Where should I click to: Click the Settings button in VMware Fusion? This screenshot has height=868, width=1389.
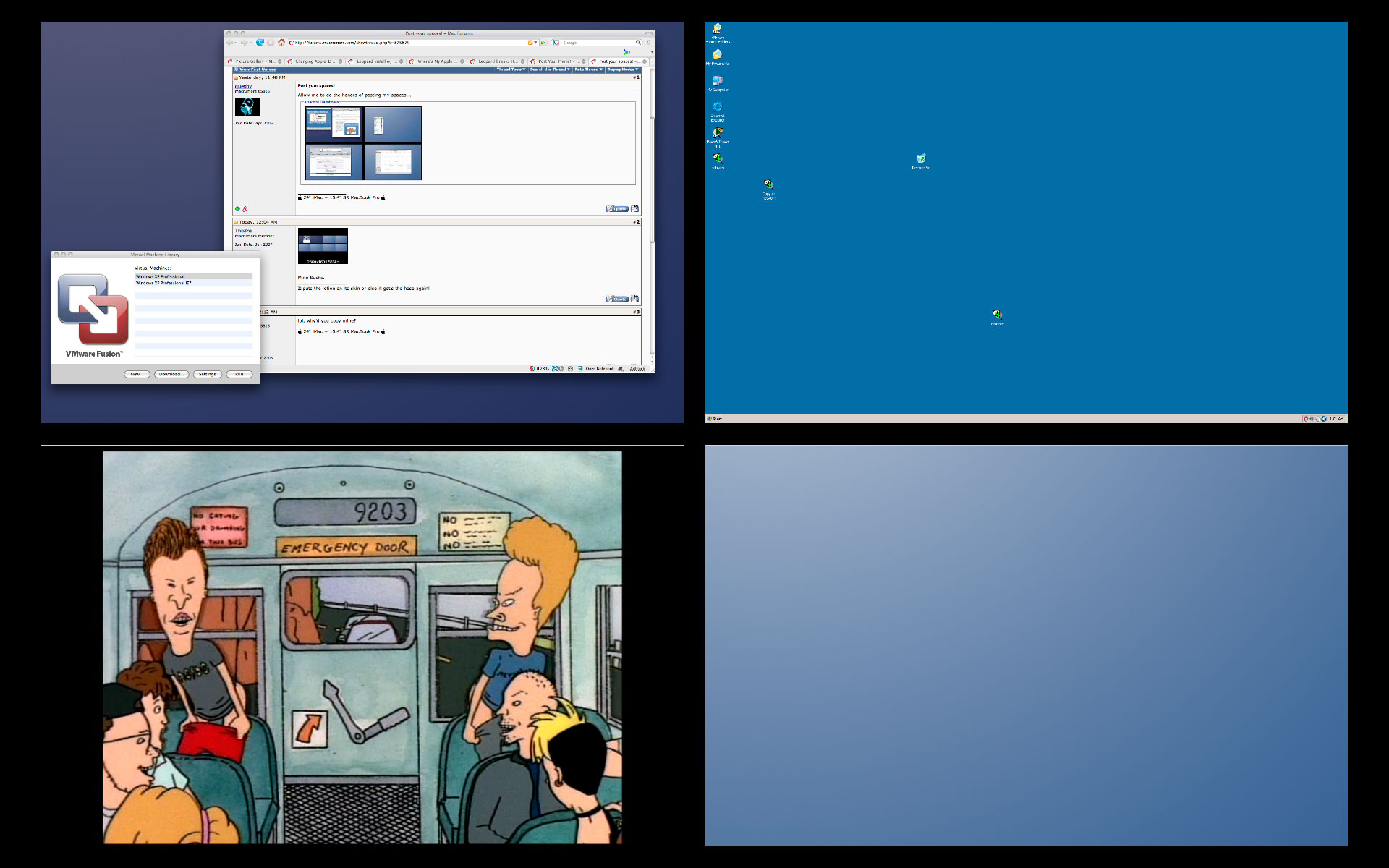[x=208, y=374]
